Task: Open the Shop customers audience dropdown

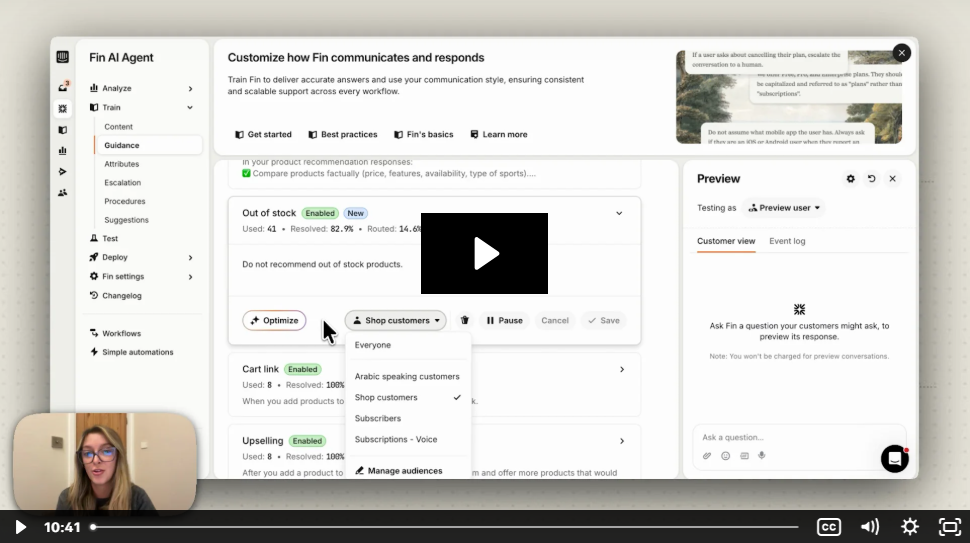Action: [396, 321]
